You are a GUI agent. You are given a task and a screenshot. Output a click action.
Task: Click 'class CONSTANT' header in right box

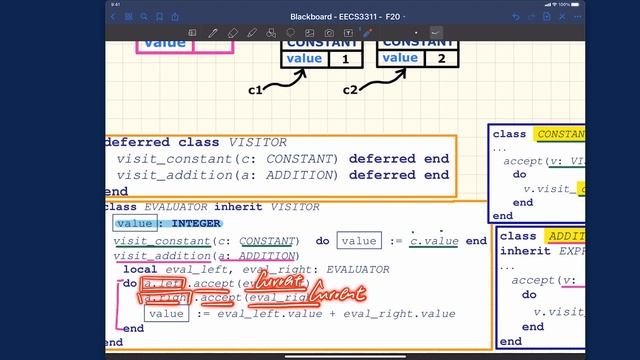pyautogui.click(x=538, y=134)
